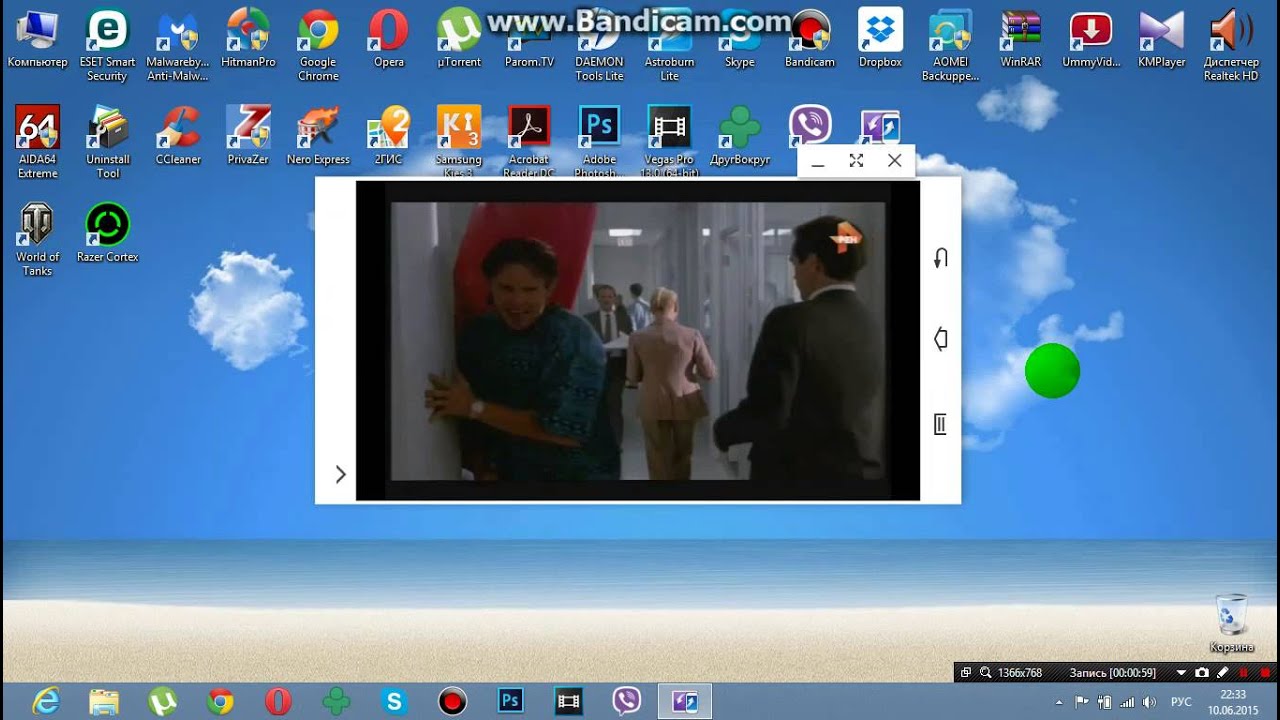1280x720 pixels.
Task: Open the clock showing 22:33
Action: coord(1233,702)
